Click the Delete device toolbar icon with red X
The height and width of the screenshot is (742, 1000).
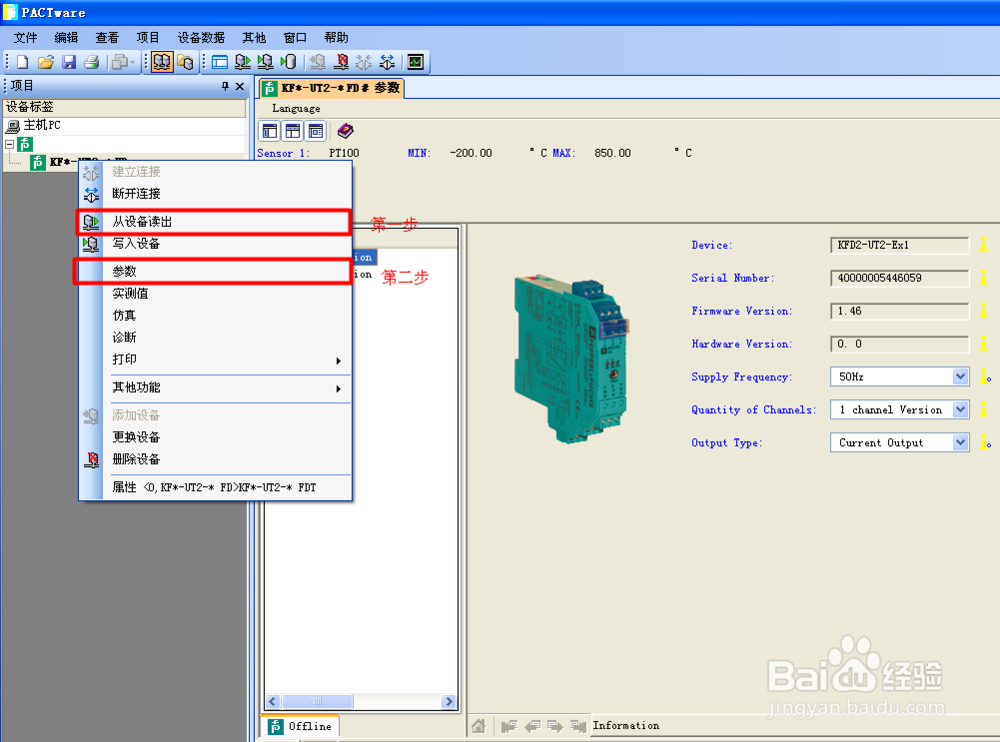342,62
